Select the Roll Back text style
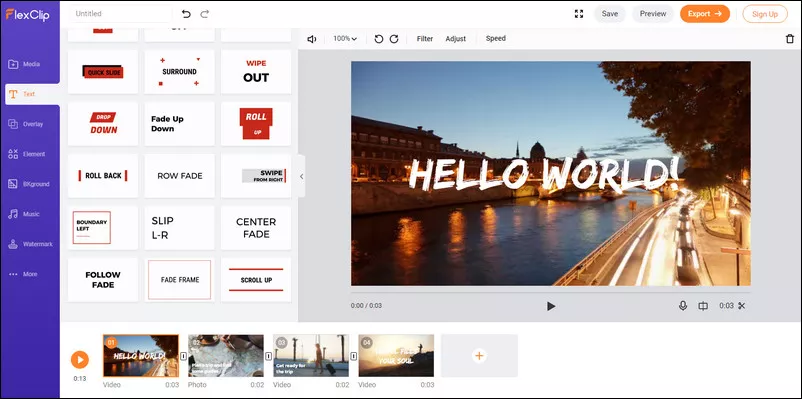802x399 pixels. (103, 176)
